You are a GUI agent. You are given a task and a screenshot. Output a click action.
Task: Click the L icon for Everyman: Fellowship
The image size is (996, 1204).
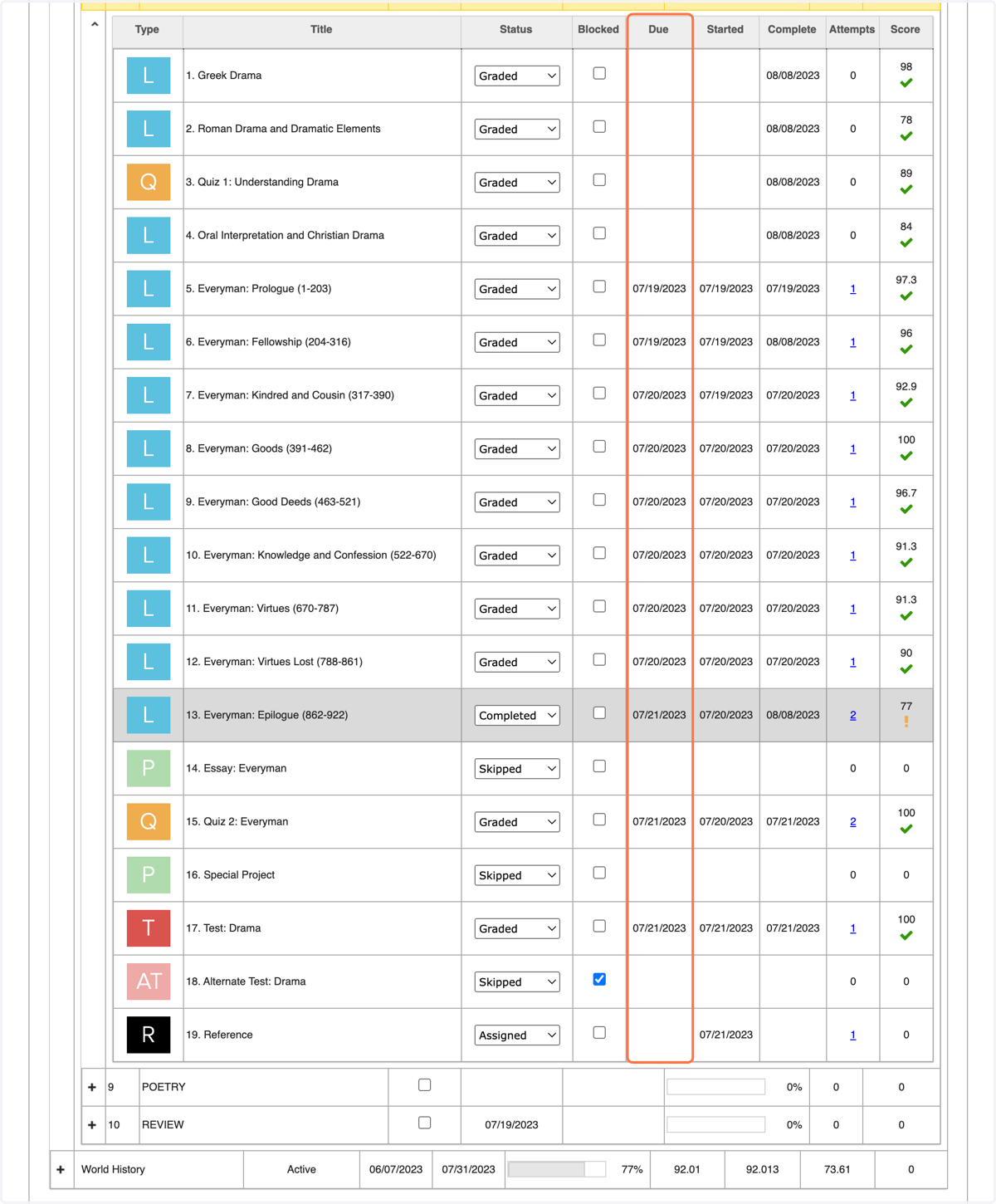pyautogui.click(x=149, y=342)
